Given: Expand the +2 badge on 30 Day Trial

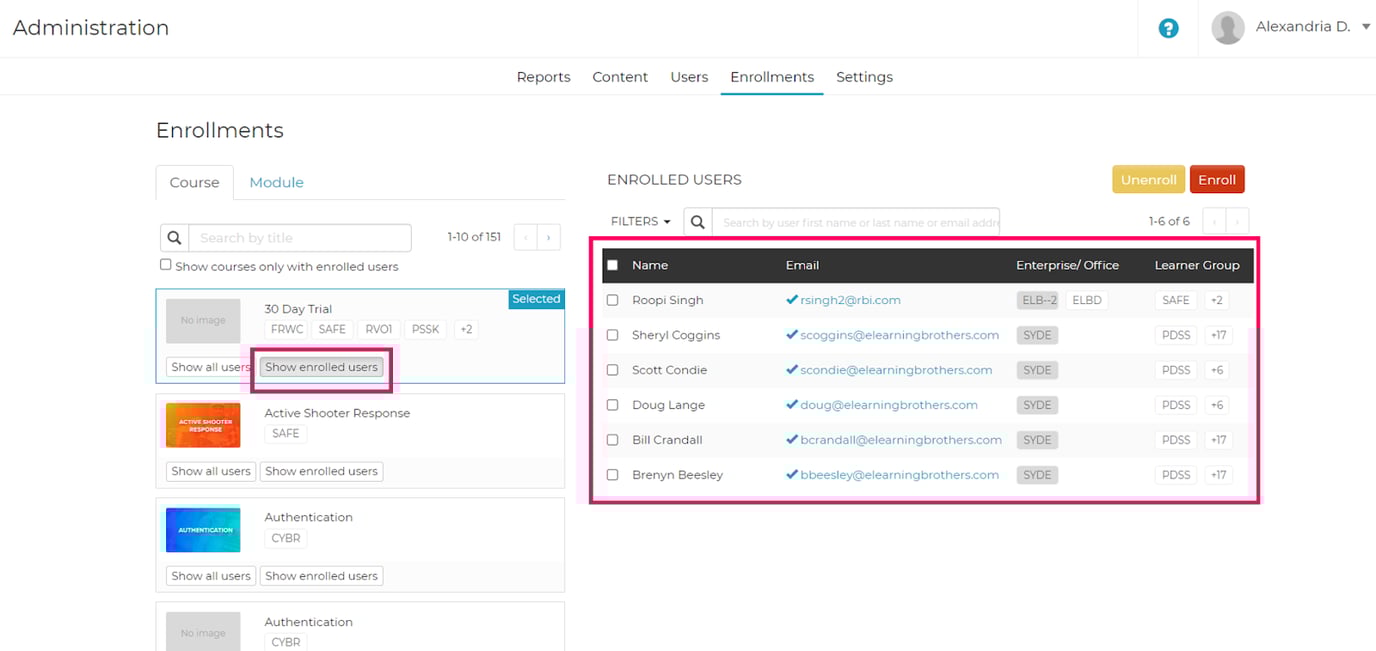Looking at the screenshot, I should [x=466, y=329].
